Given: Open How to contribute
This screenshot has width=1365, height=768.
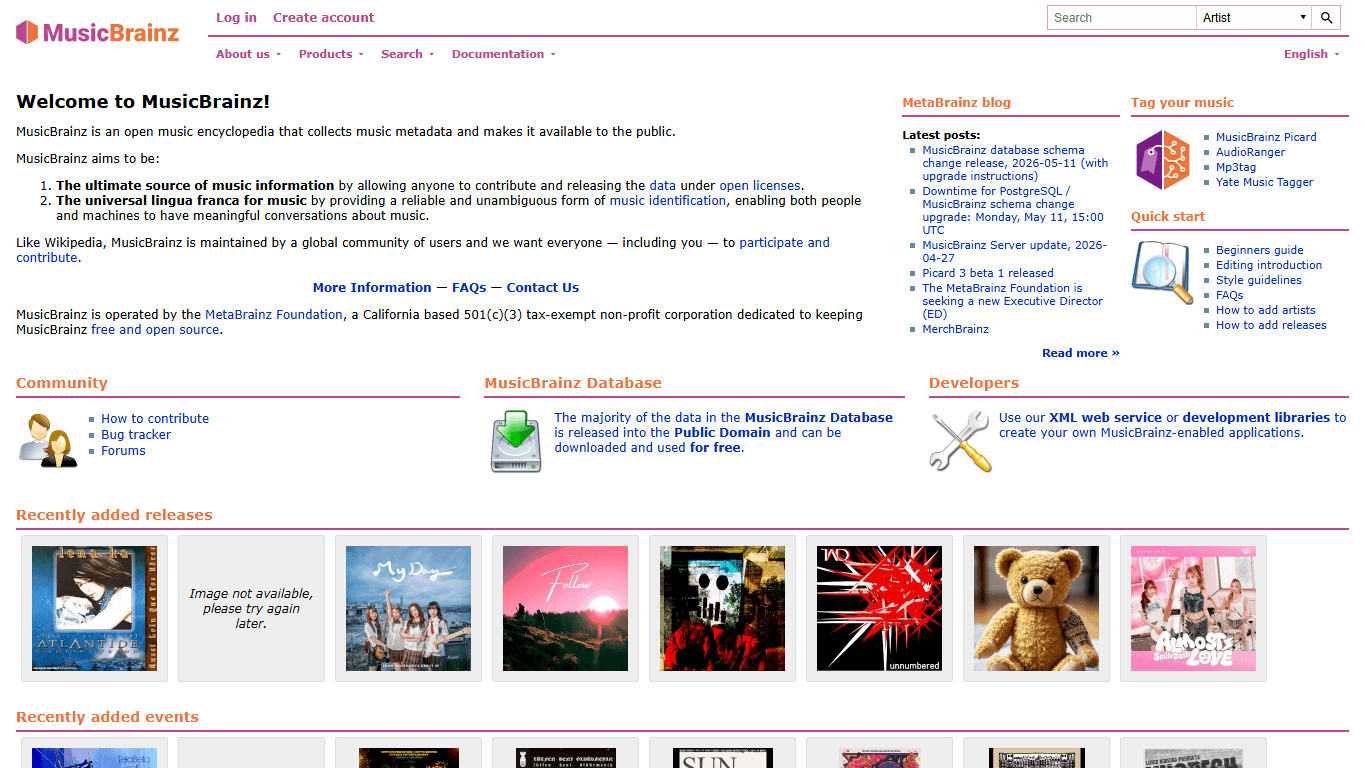Looking at the screenshot, I should coord(155,418).
